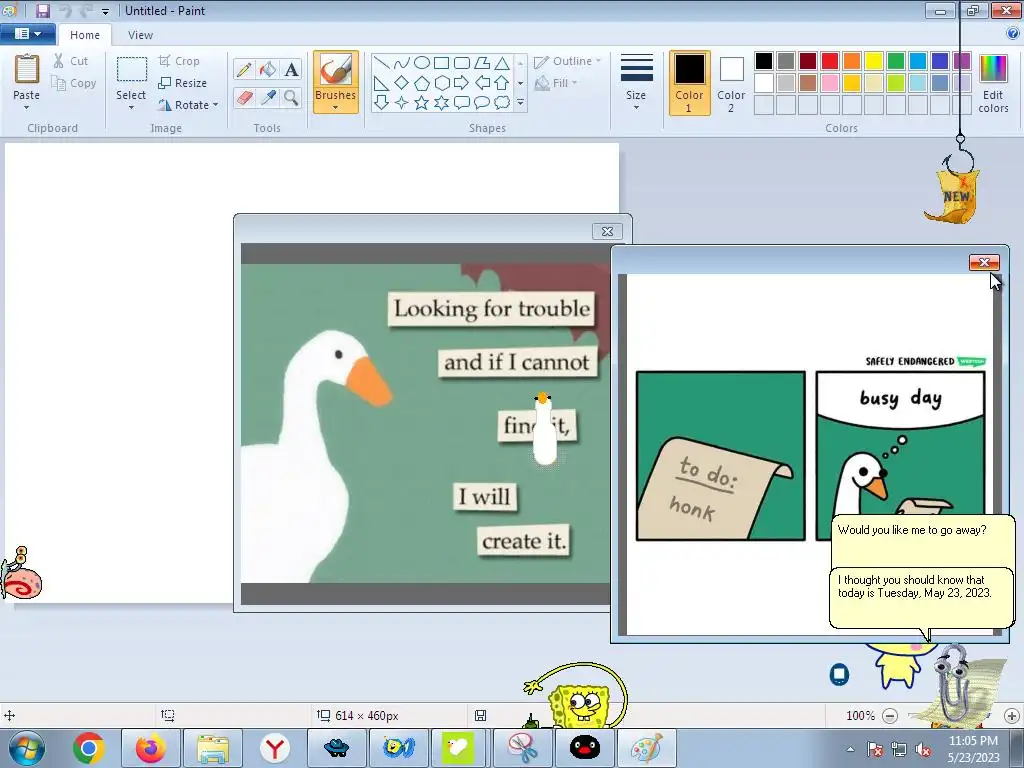This screenshot has height=768, width=1024.
Task: Choose the Rectangle shape
Action: pos(442,63)
